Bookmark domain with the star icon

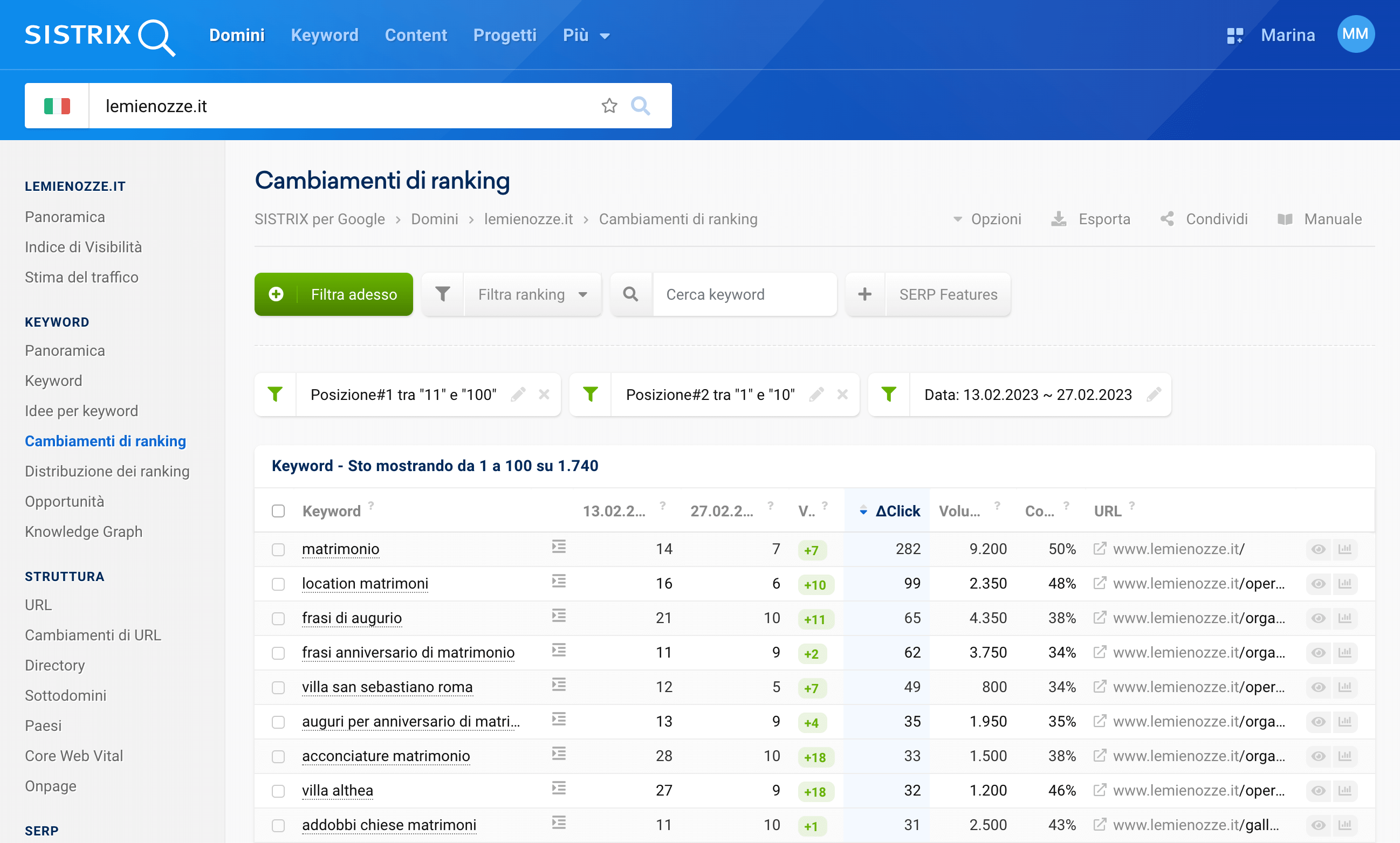[609, 106]
